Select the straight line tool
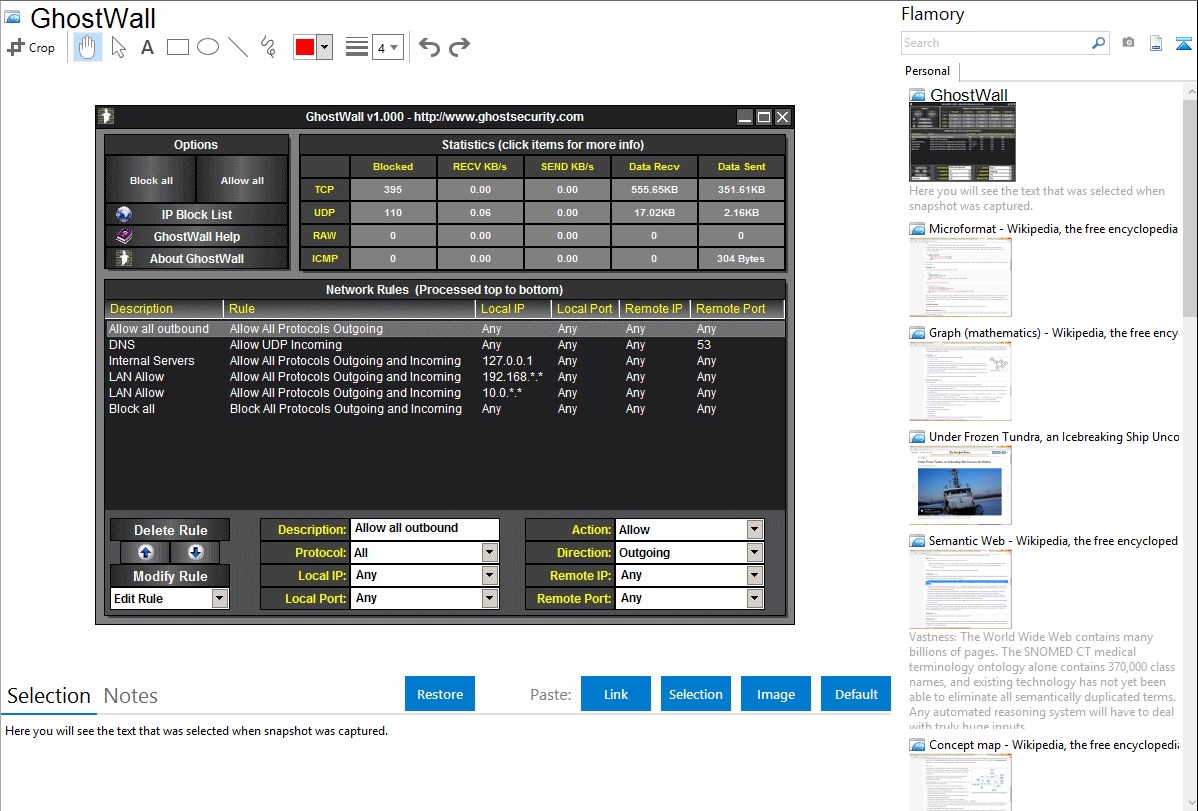The width and height of the screenshot is (1198, 811). [x=238, y=47]
